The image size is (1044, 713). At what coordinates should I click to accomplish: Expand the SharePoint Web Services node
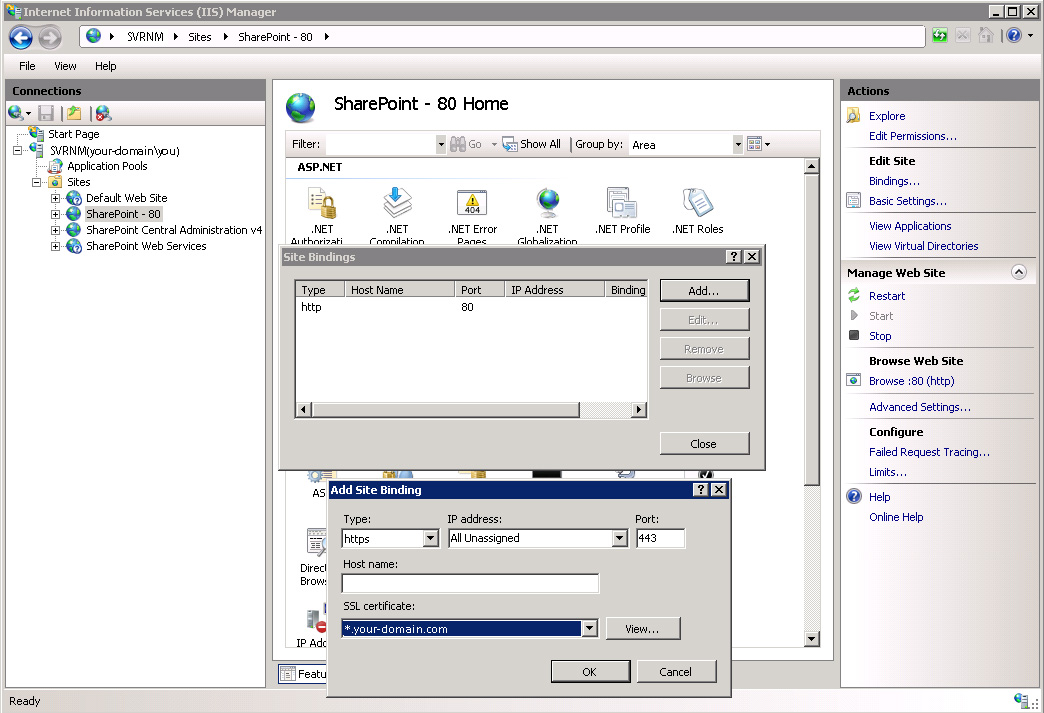click(x=55, y=246)
